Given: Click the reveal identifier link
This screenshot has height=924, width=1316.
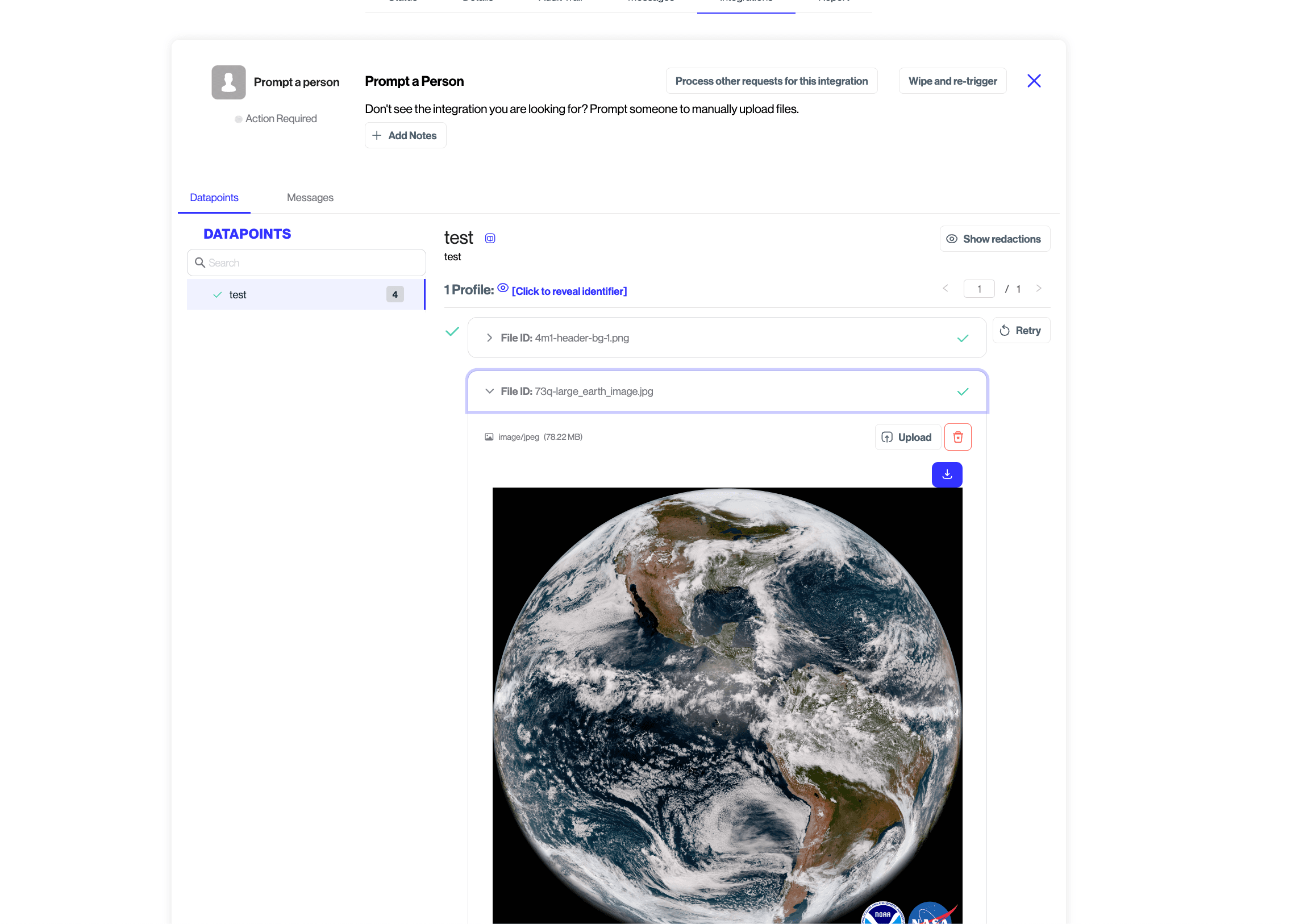Looking at the screenshot, I should (569, 290).
